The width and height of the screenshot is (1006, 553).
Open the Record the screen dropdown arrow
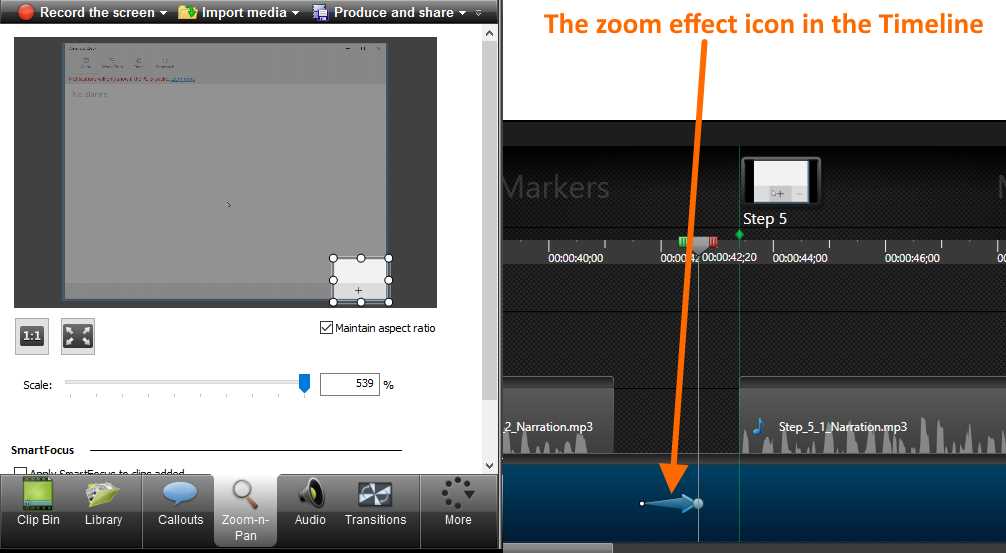pyautogui.click(x=163, y=13)
